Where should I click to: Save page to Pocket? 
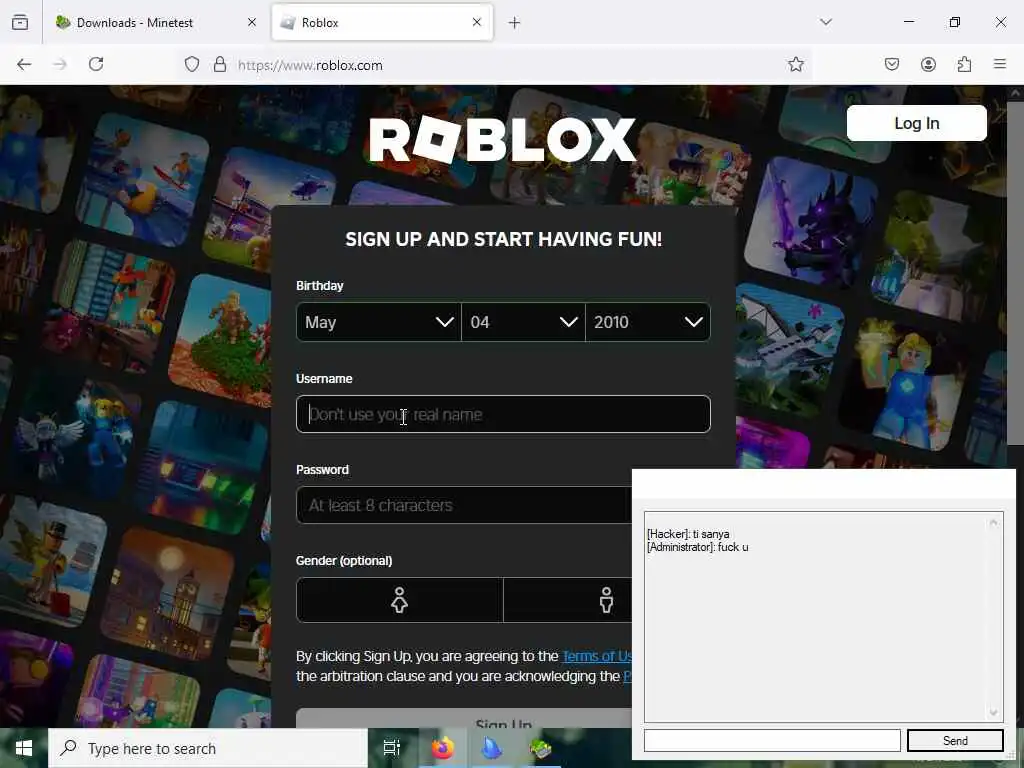pos(892,64)
